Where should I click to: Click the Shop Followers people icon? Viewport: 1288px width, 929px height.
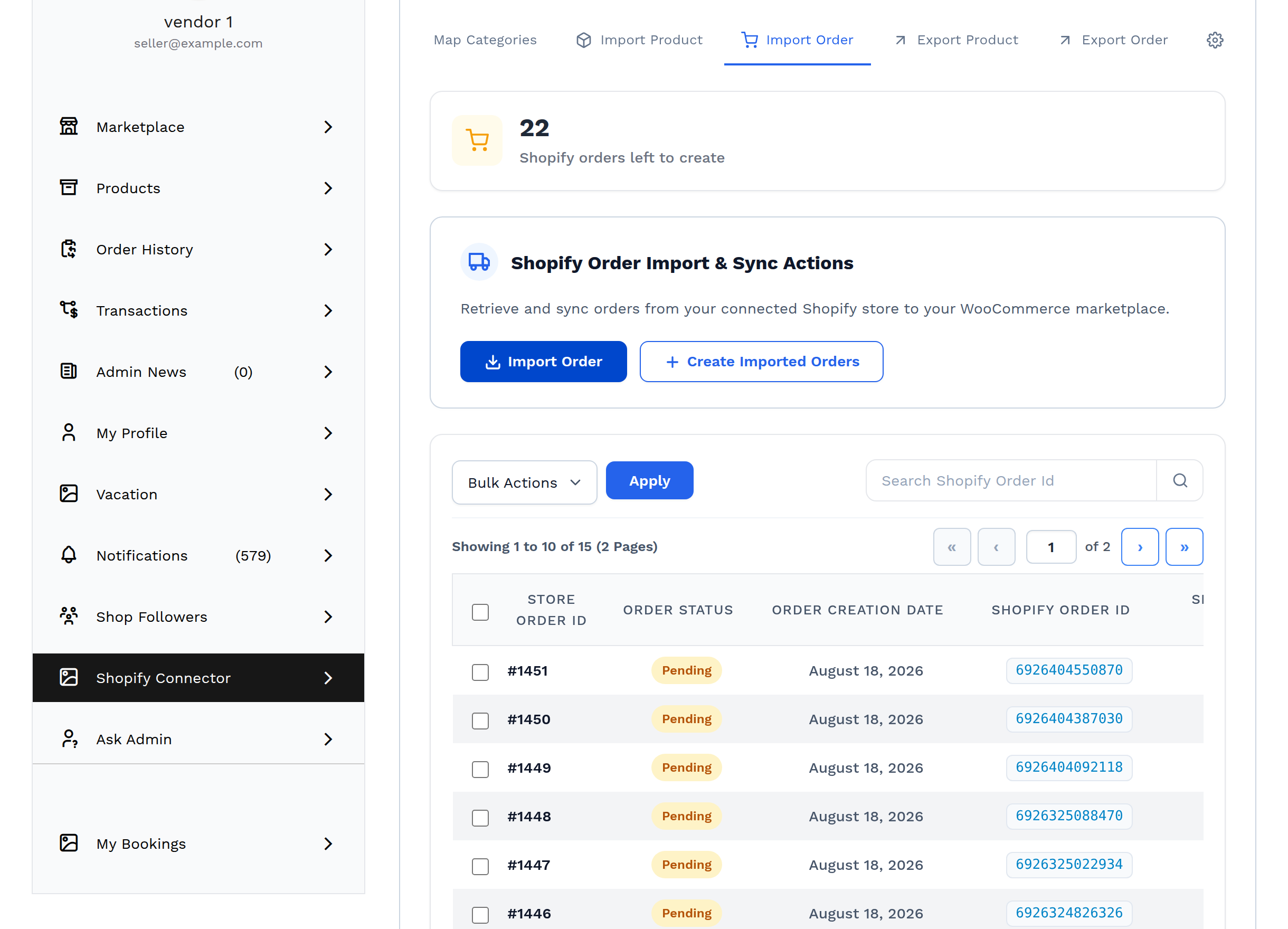click(69, 616)
